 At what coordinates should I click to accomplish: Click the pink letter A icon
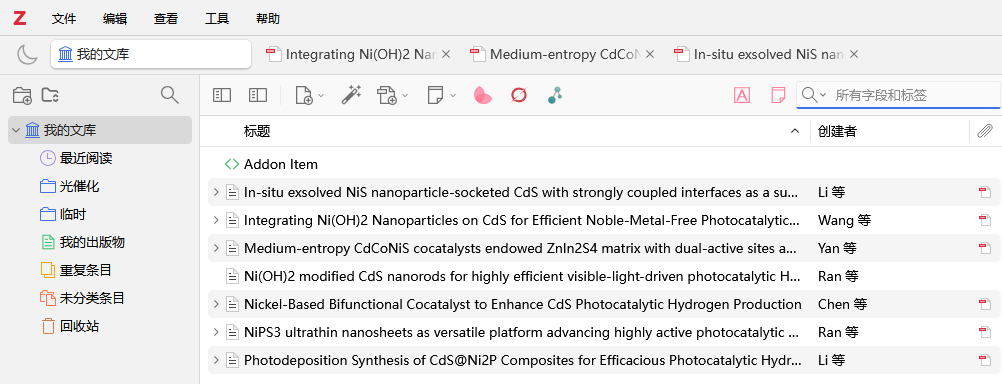(742, 95)
